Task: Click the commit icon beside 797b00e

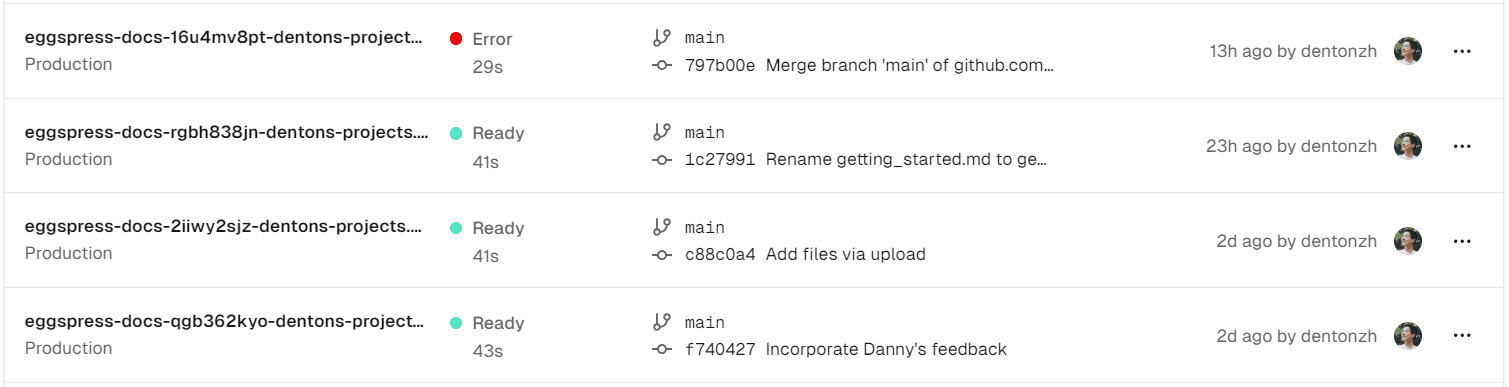Action: click(661, 65)
